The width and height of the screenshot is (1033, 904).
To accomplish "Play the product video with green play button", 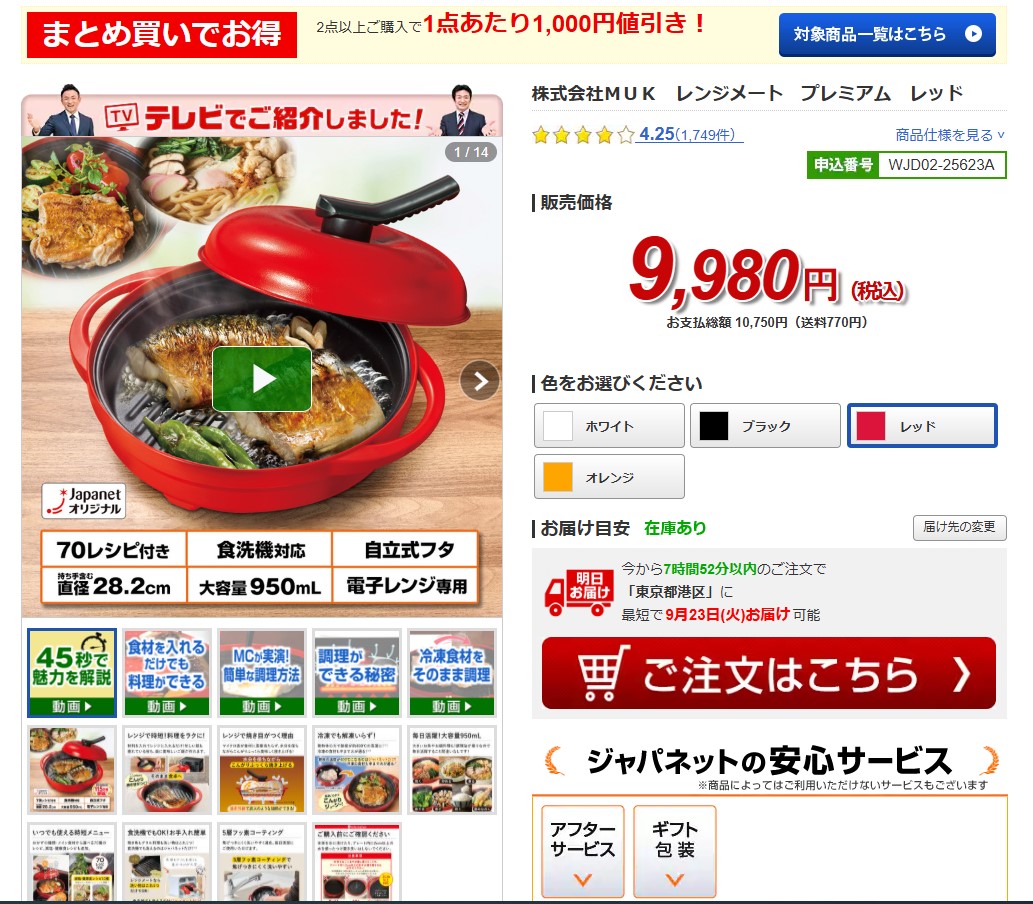I will coord(262,379).
